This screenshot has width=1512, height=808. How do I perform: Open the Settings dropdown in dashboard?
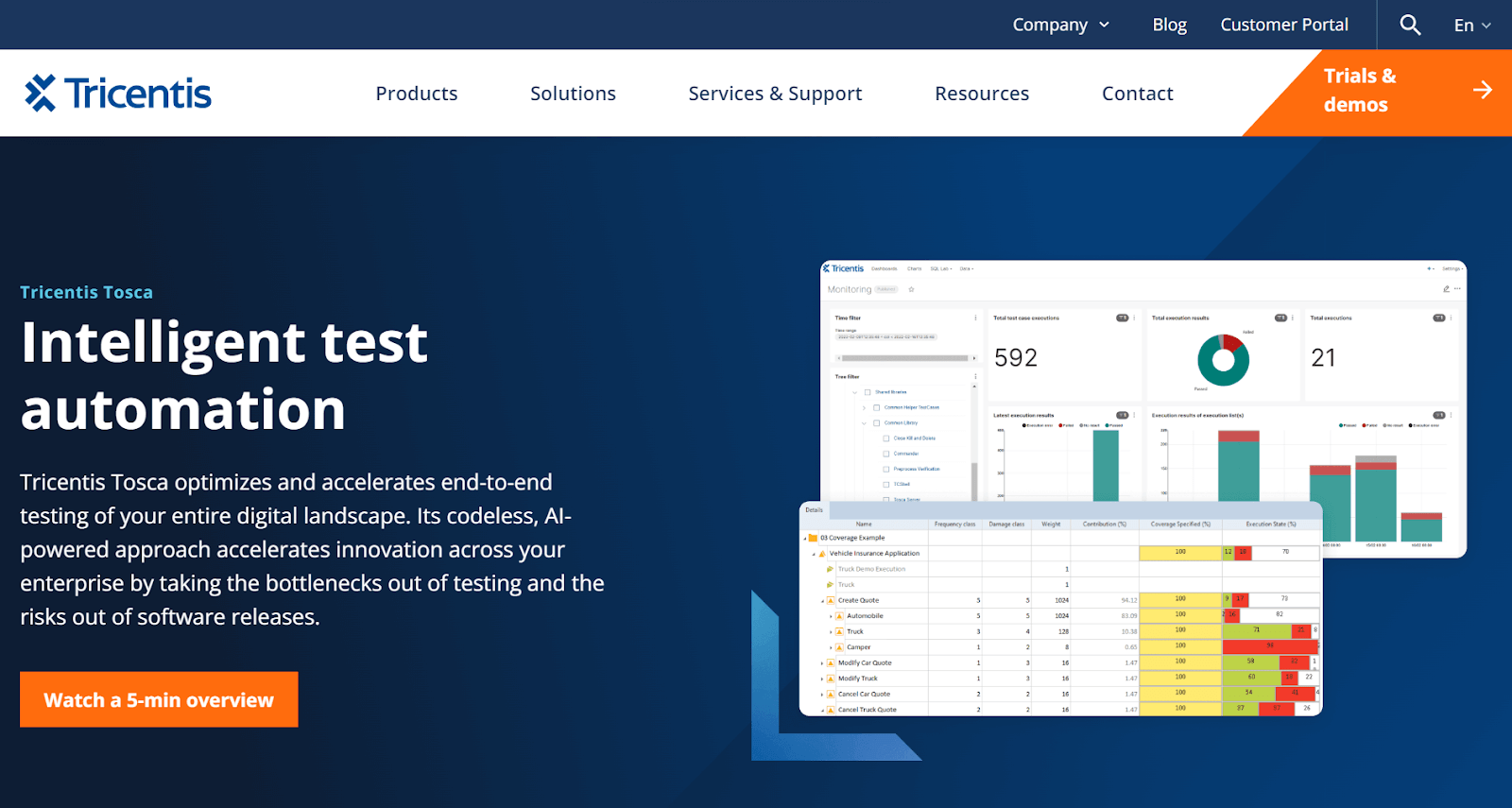pos(1453,268)
